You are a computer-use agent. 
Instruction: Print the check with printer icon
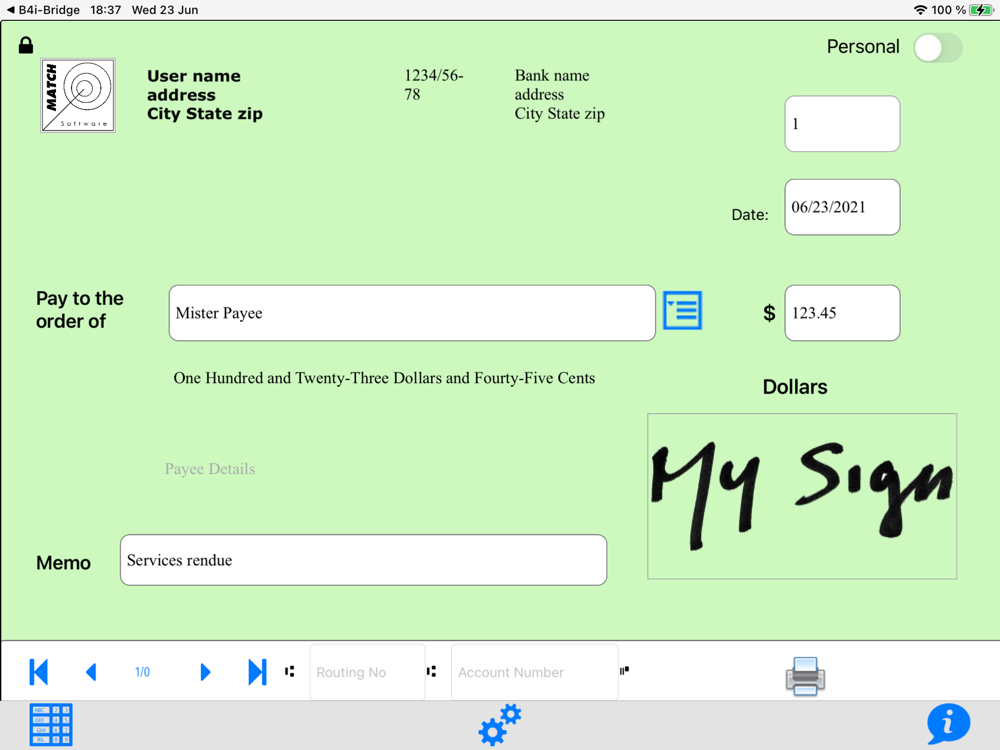(805, 676)
